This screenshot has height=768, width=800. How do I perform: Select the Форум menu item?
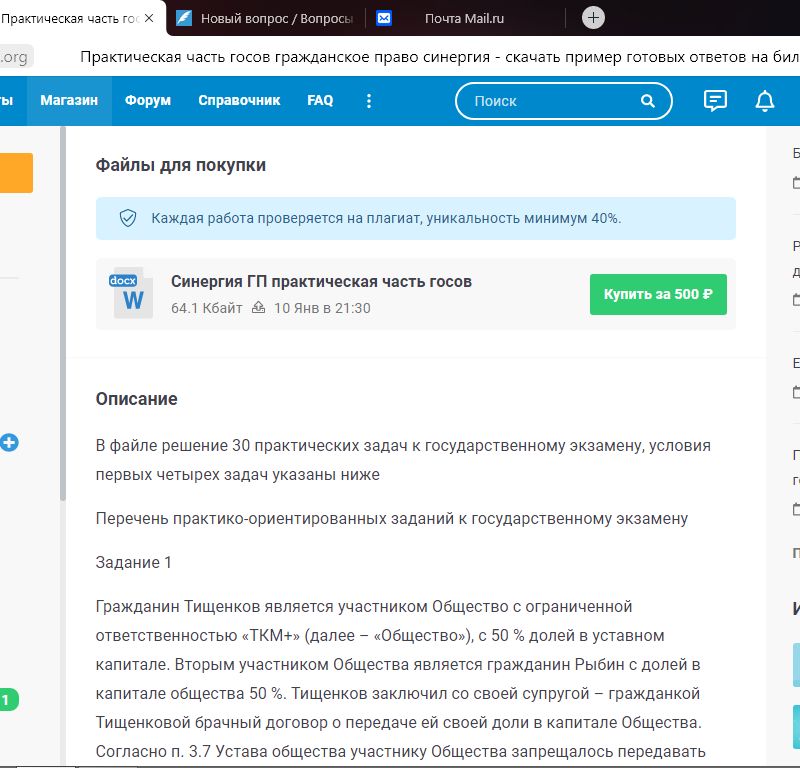tap(147, 100)
